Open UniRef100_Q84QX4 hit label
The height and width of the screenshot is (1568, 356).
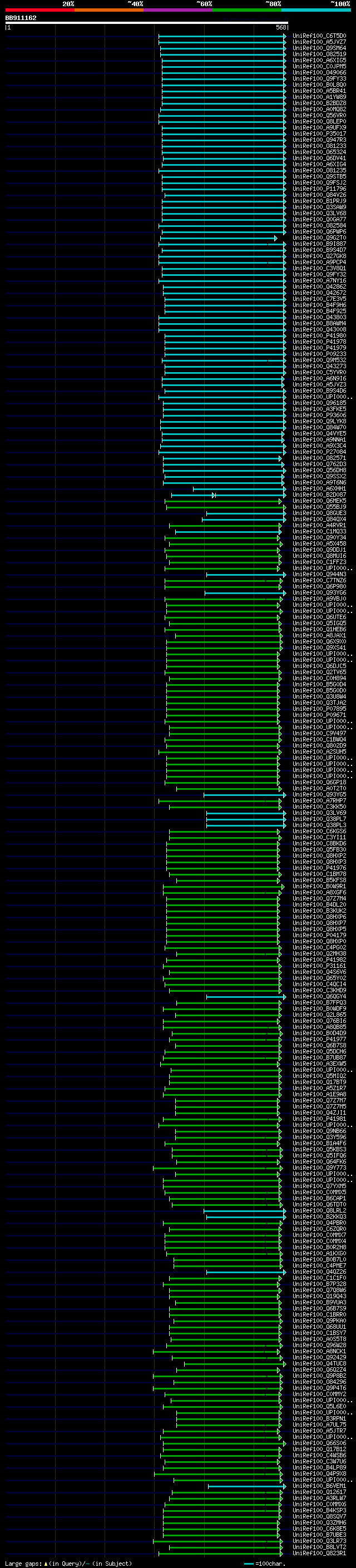(x=319, y=519)
